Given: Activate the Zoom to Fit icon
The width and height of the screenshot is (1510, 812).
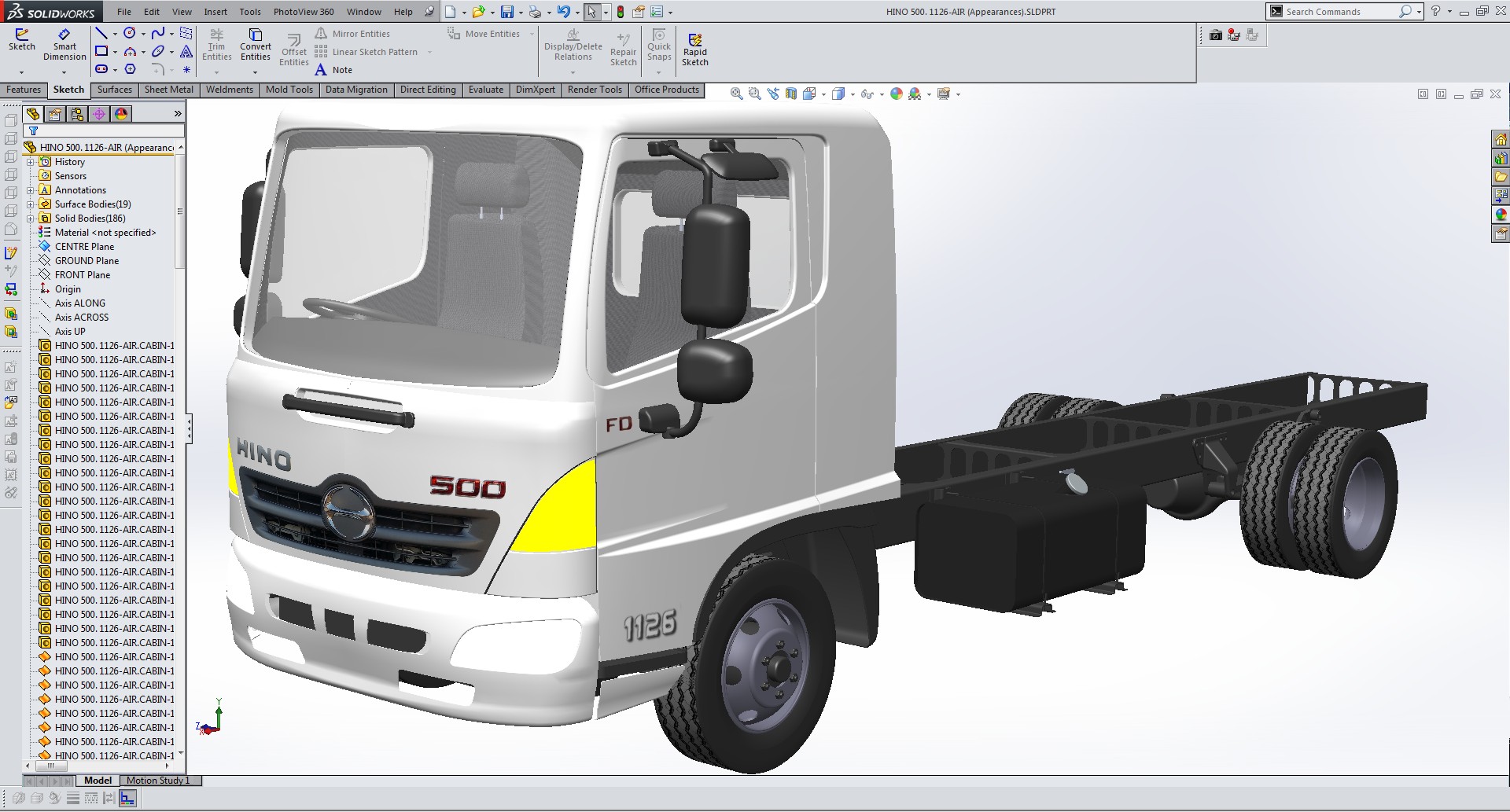Looking at the screenshot, I should 736,92.
